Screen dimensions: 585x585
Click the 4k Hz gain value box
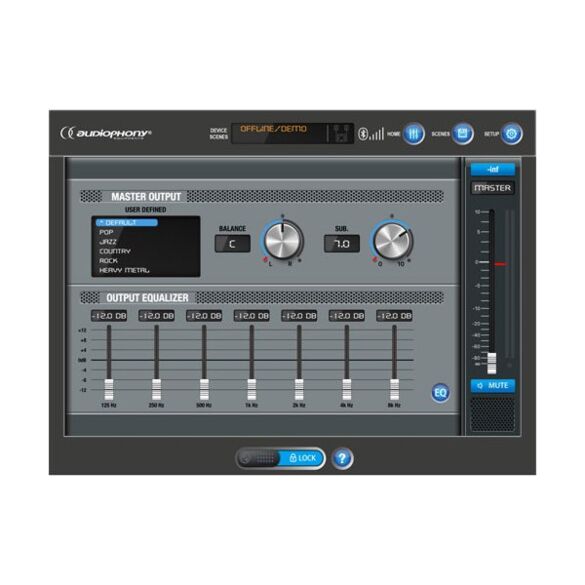click(347, 316)
